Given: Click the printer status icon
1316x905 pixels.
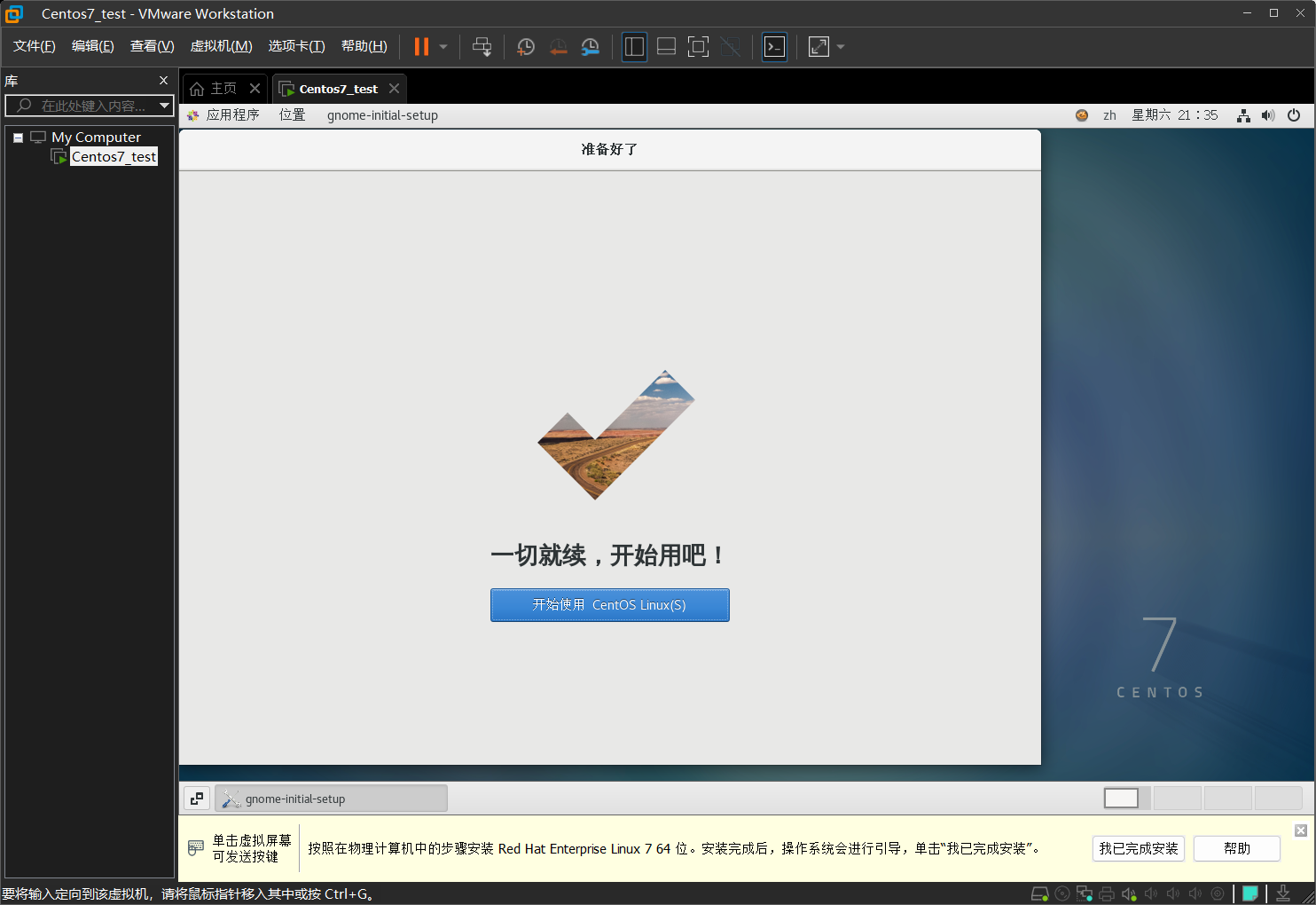Looking at the screenshot, I should [x=1107, y=893].
